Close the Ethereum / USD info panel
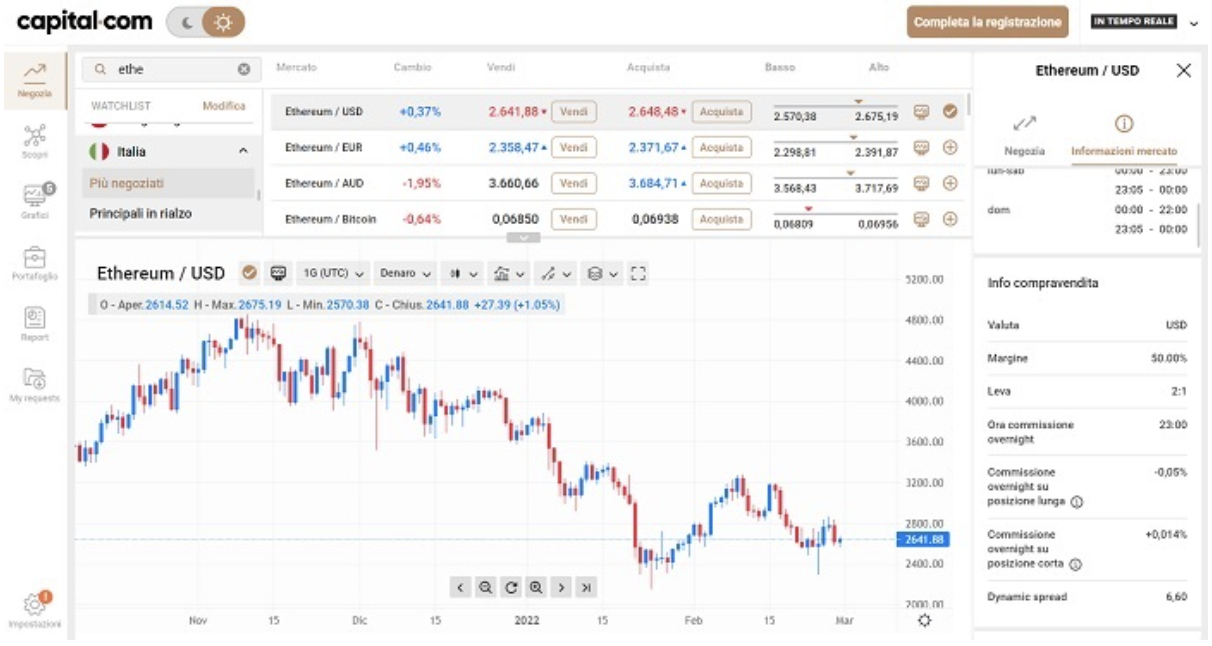1212x646 pixels. pyautogui.click(x=1184, y=71)
